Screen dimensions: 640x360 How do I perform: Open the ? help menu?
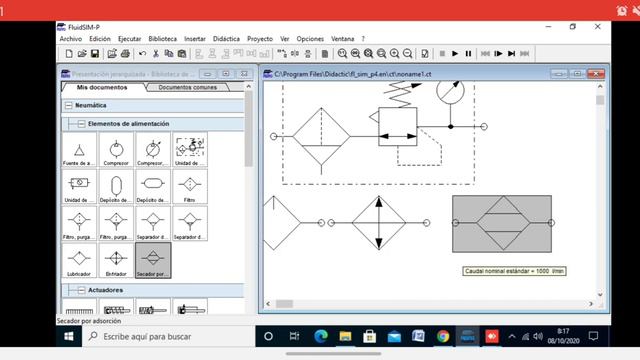[363, 39]
